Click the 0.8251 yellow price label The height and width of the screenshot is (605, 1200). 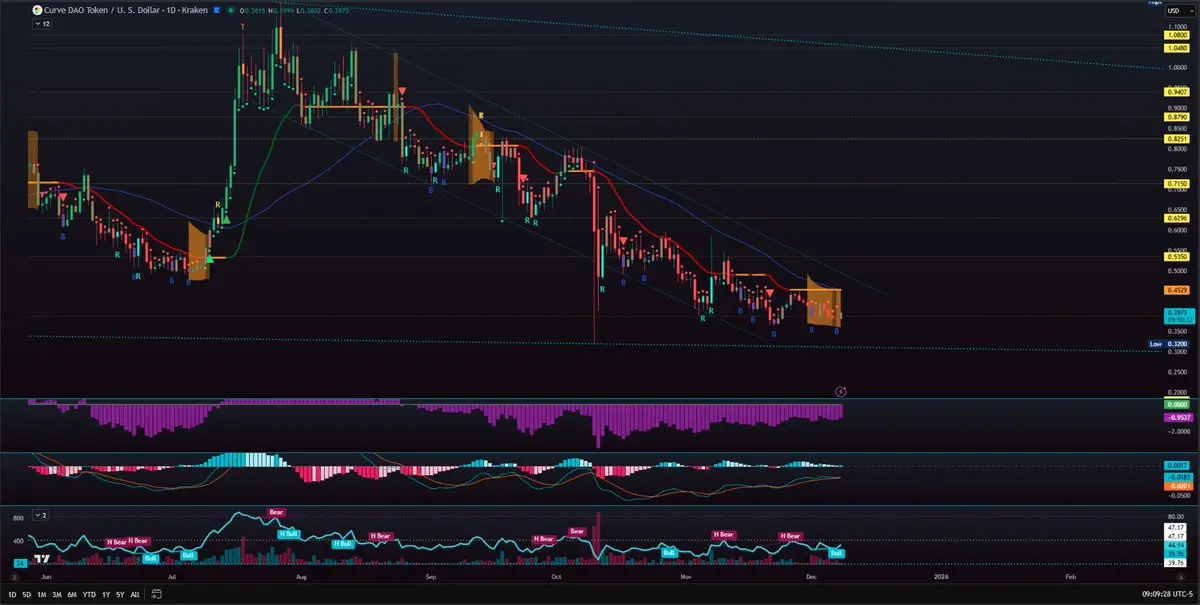(1176, 139)
